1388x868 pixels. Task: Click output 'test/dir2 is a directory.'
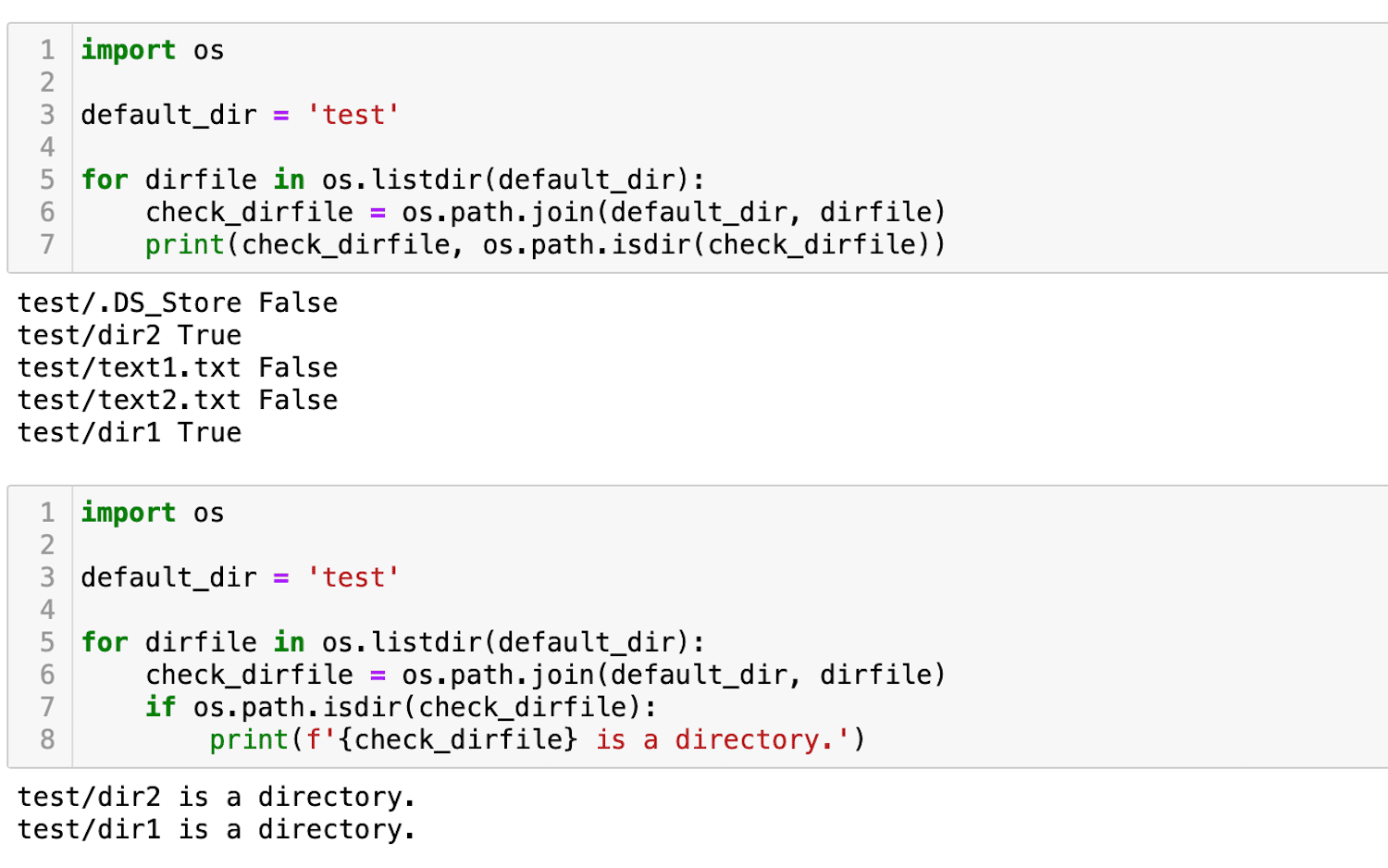pyautogui.click(x=217, y=797)
